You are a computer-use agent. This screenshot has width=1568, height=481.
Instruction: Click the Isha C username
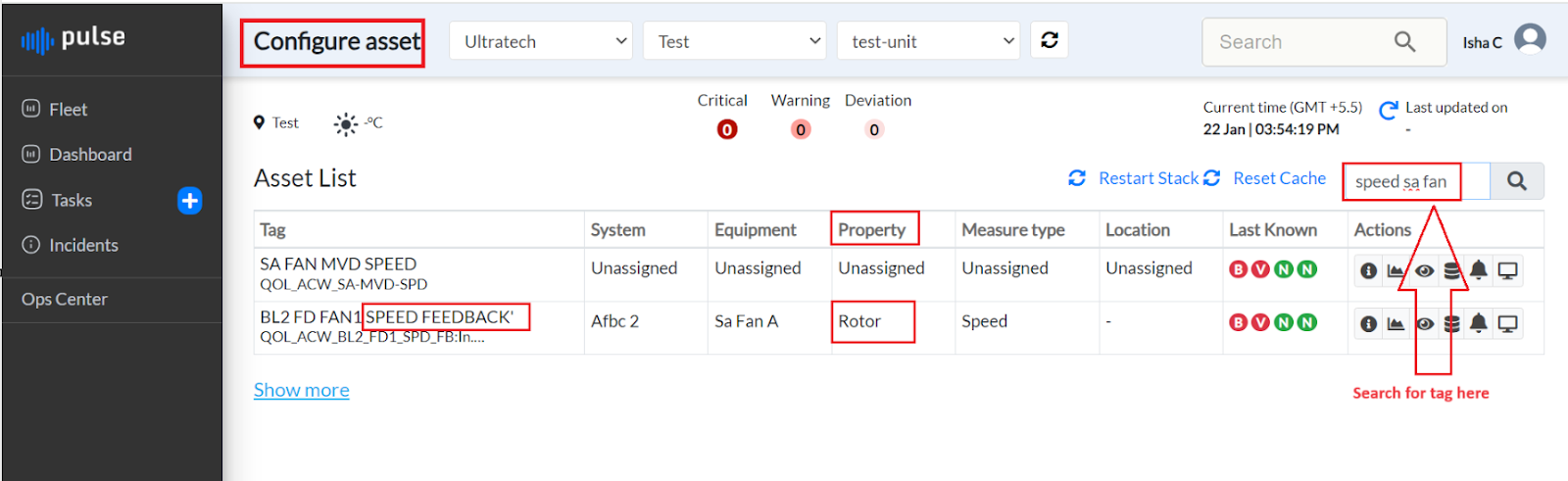[1482, 43]
